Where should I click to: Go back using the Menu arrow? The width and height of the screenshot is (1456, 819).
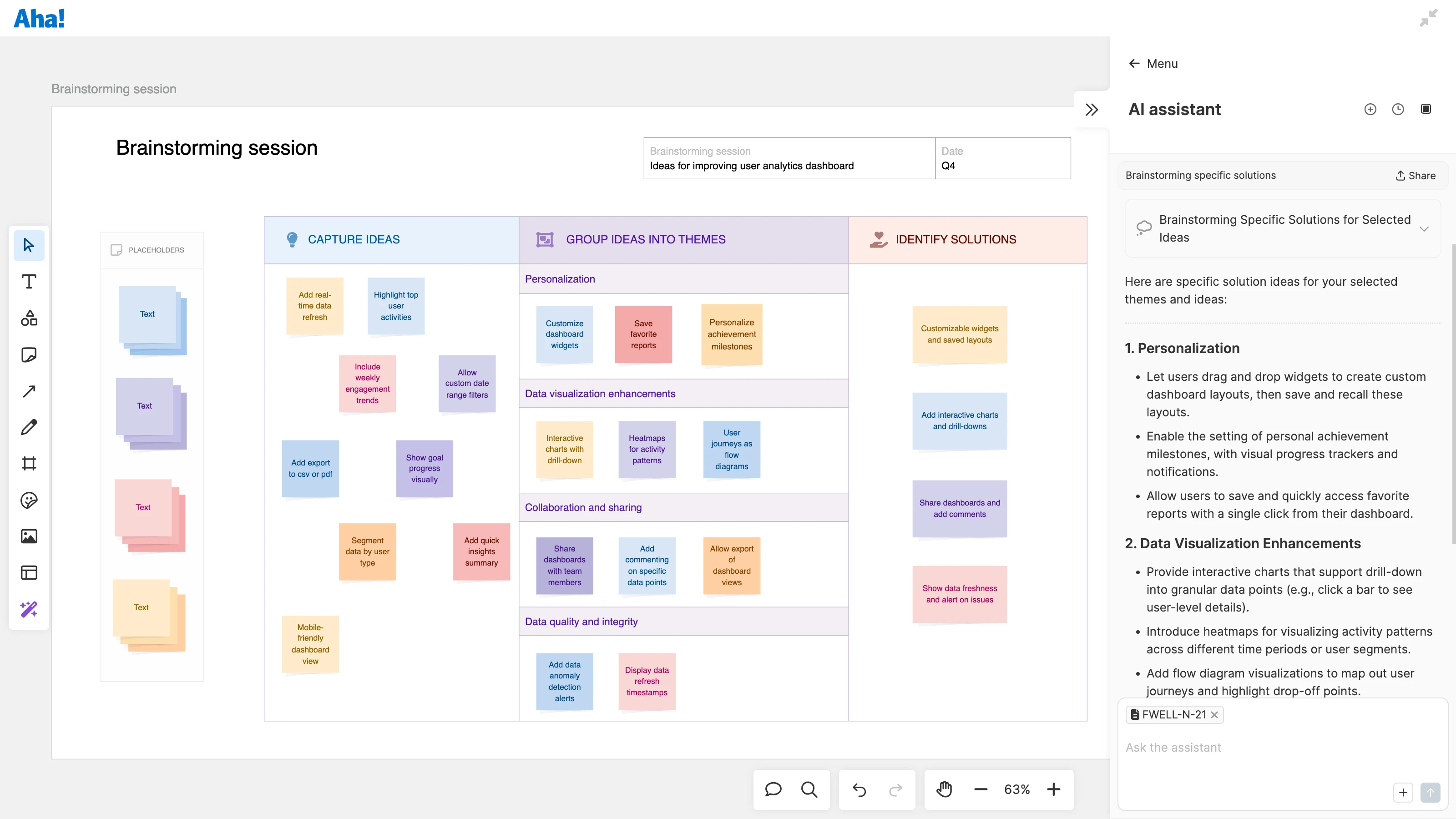point(1134,63)
